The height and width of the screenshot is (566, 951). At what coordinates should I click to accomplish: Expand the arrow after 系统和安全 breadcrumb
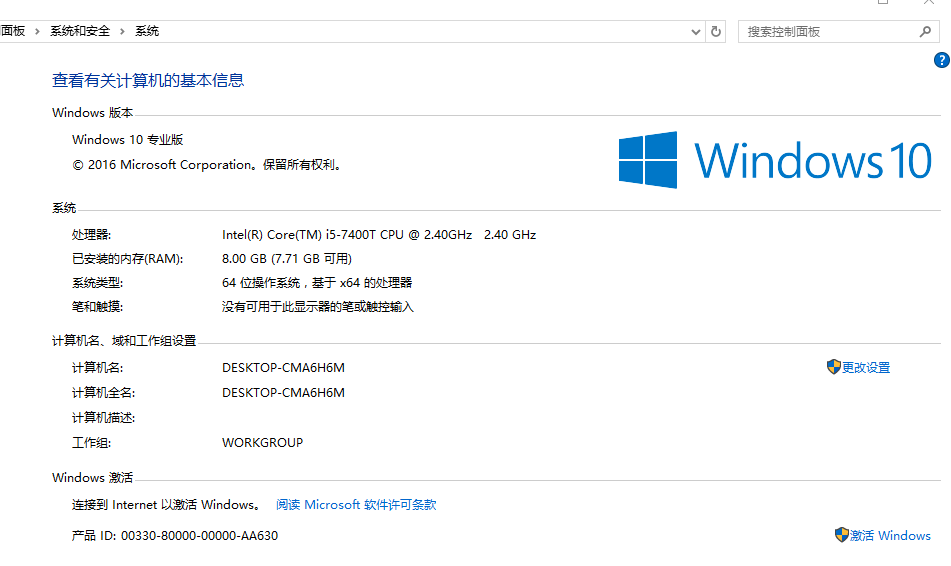[x=122, y=32]
